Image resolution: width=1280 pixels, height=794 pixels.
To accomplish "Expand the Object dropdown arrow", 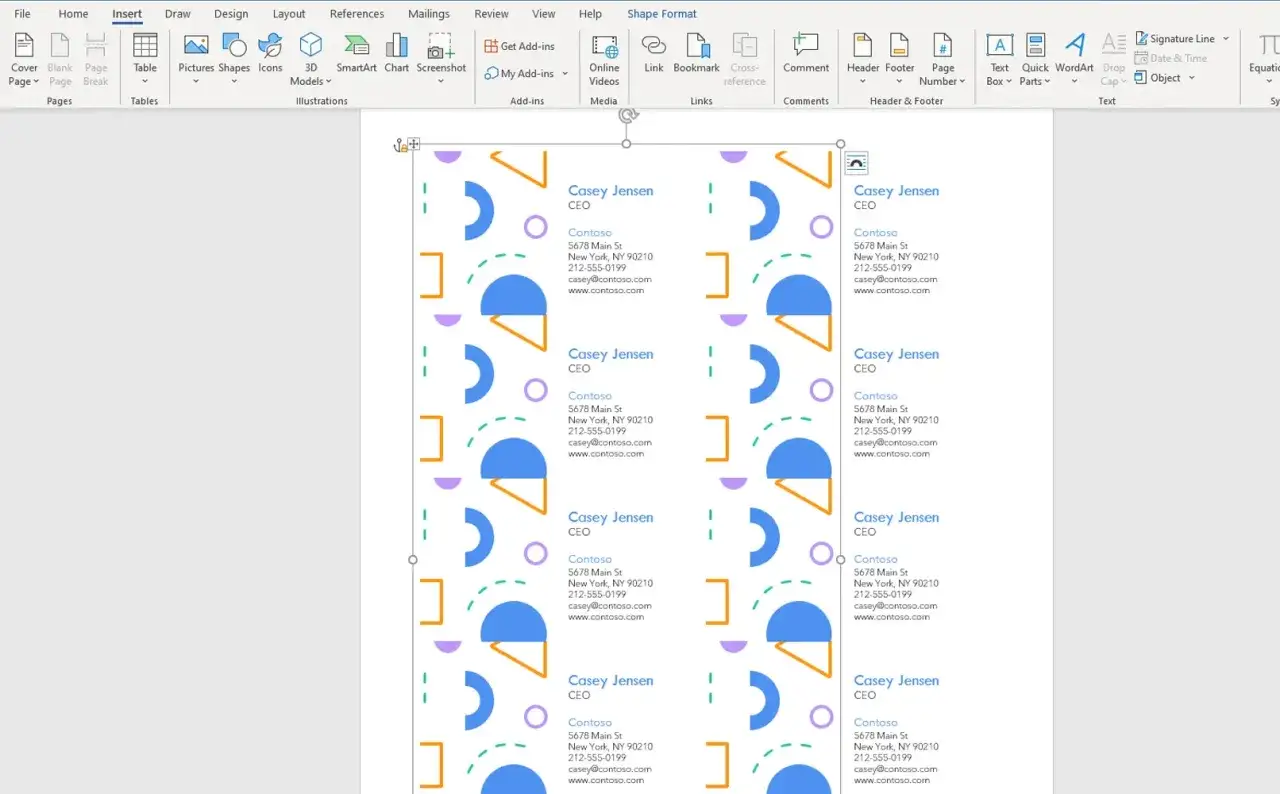I will click(1192, 78).
